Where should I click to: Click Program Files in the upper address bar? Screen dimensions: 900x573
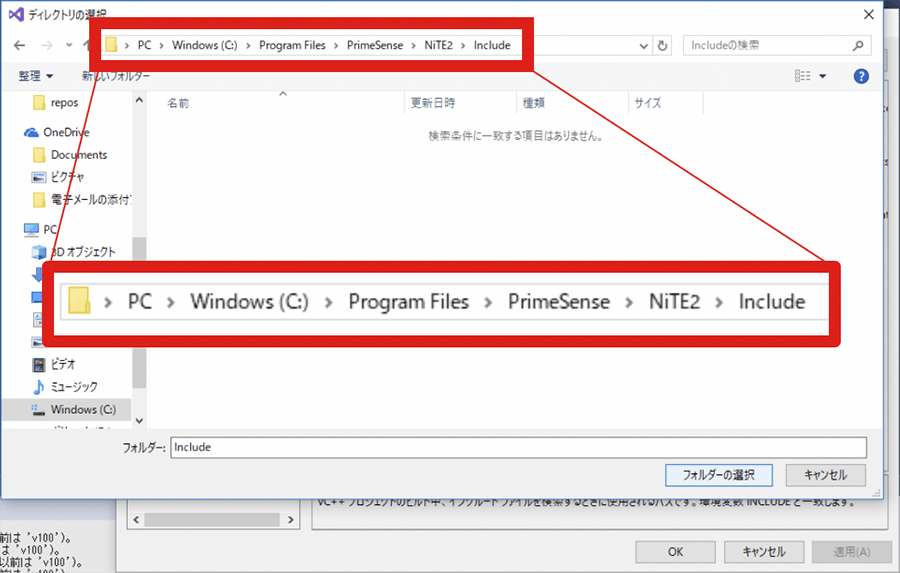(292, 45)
